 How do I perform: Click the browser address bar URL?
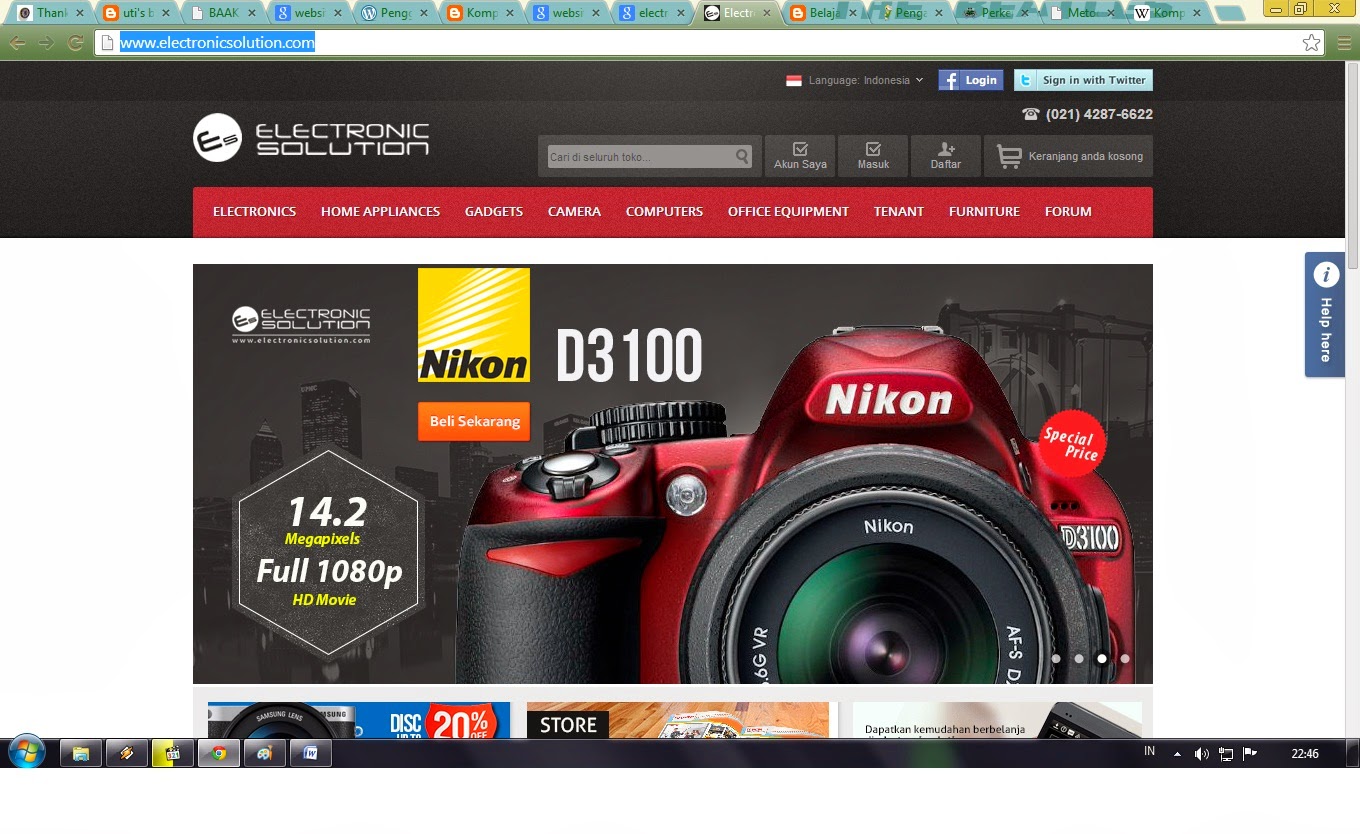tap(217, 42)
